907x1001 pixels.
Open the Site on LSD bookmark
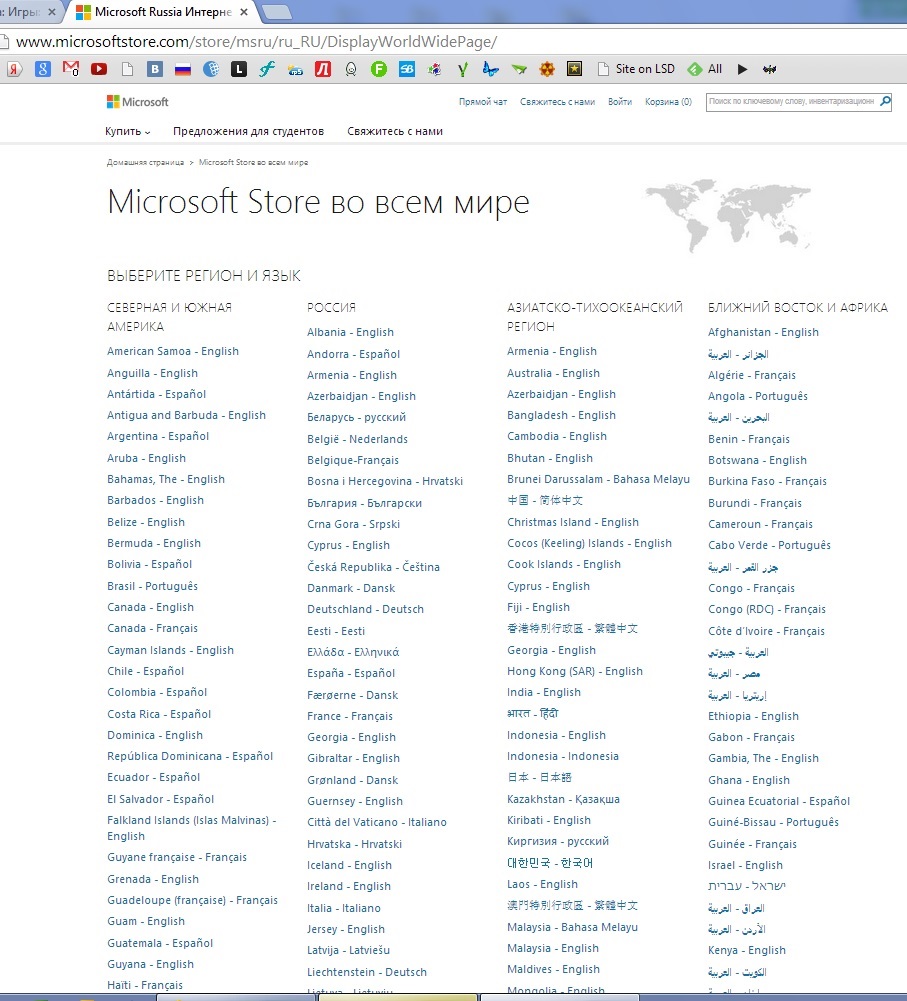coord(636,69)
